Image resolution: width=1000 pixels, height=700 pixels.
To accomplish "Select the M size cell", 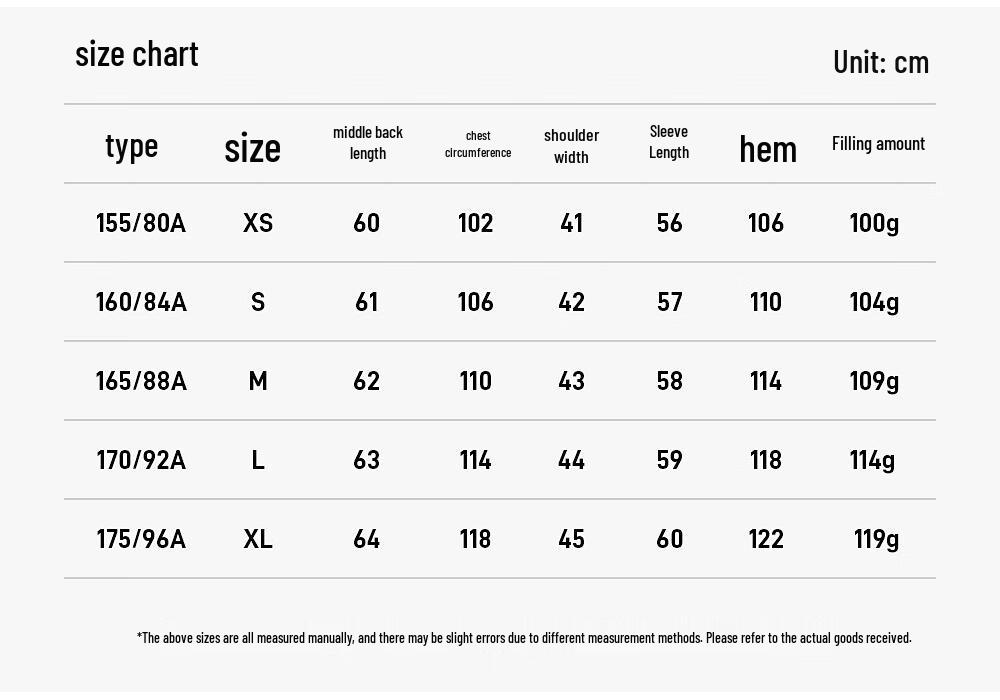I will [x=258, y=381].
